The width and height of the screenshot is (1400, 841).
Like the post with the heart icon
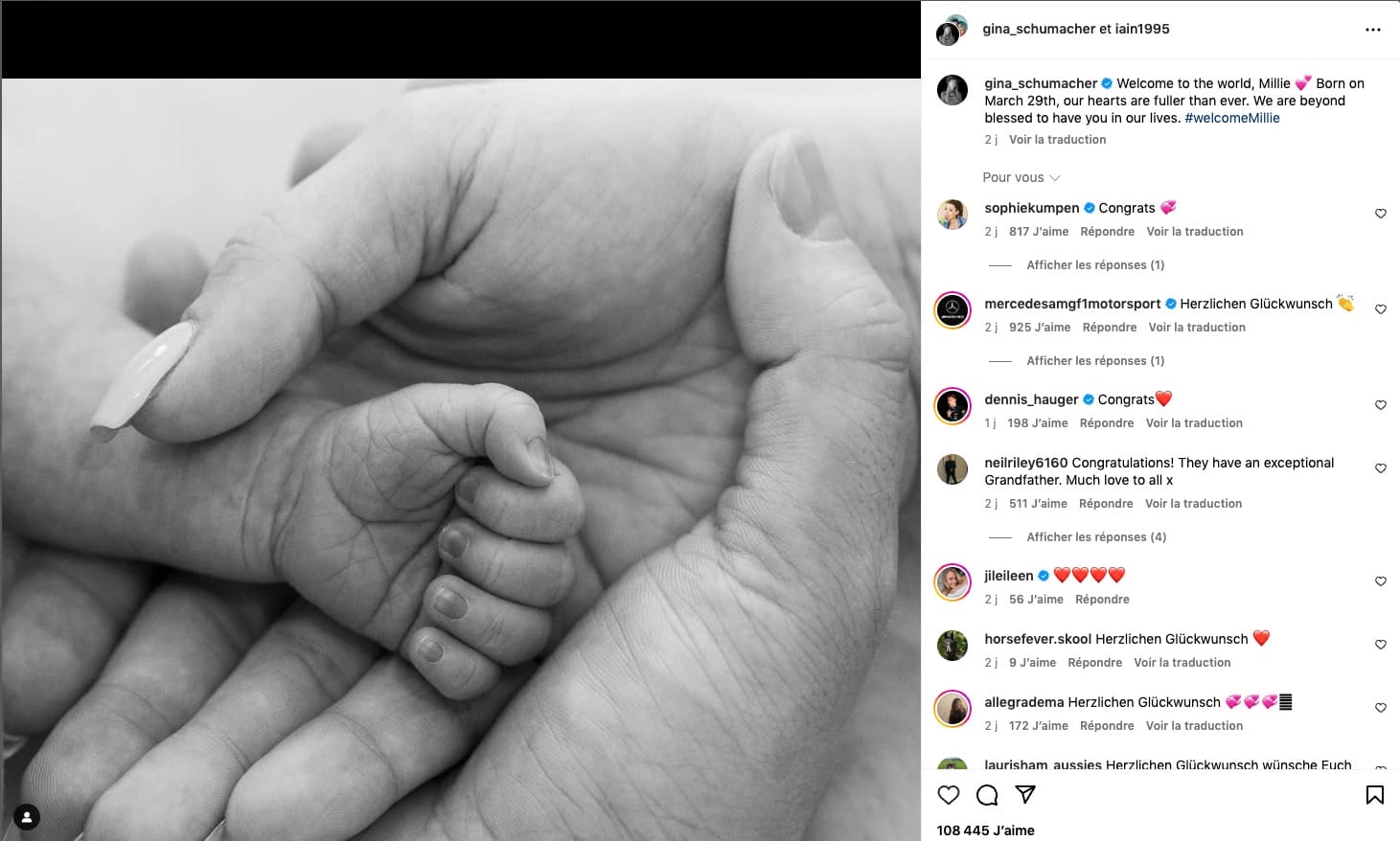949,795
